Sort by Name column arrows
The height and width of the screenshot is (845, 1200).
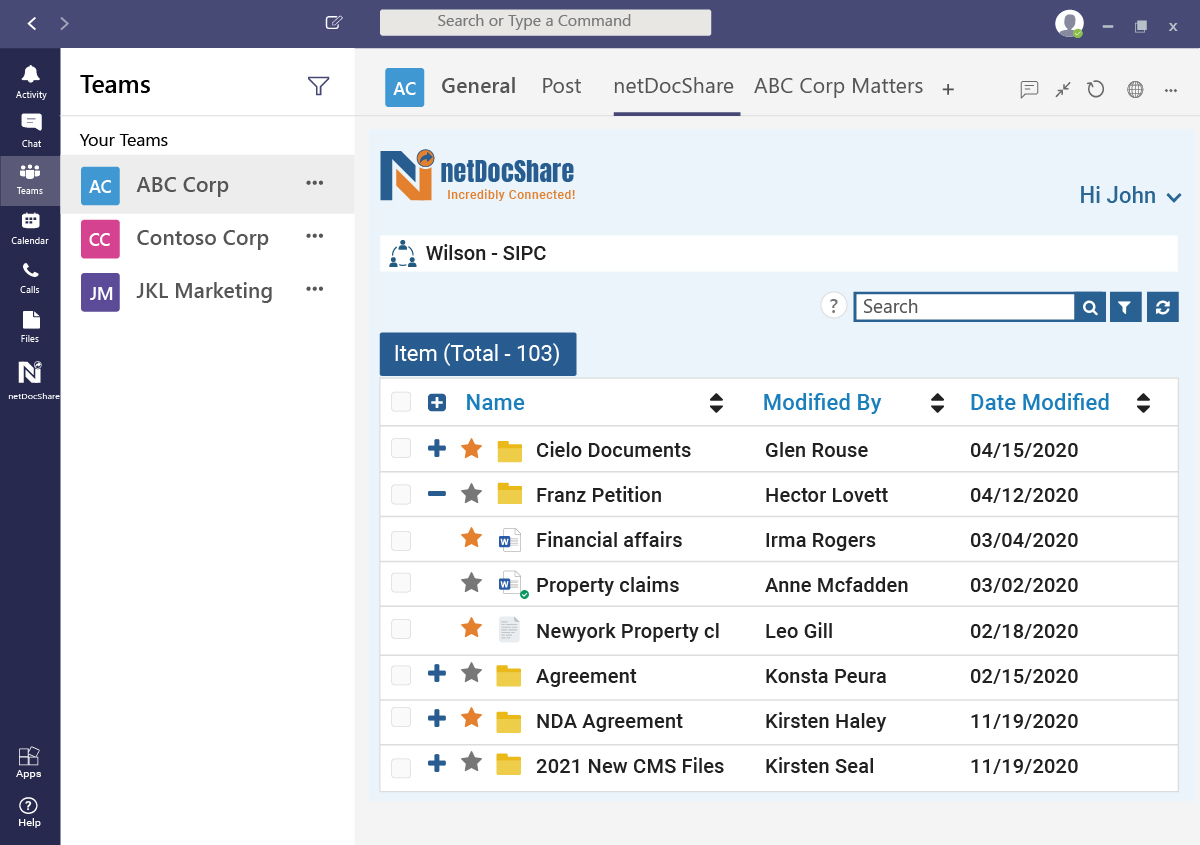click(716, 403)
